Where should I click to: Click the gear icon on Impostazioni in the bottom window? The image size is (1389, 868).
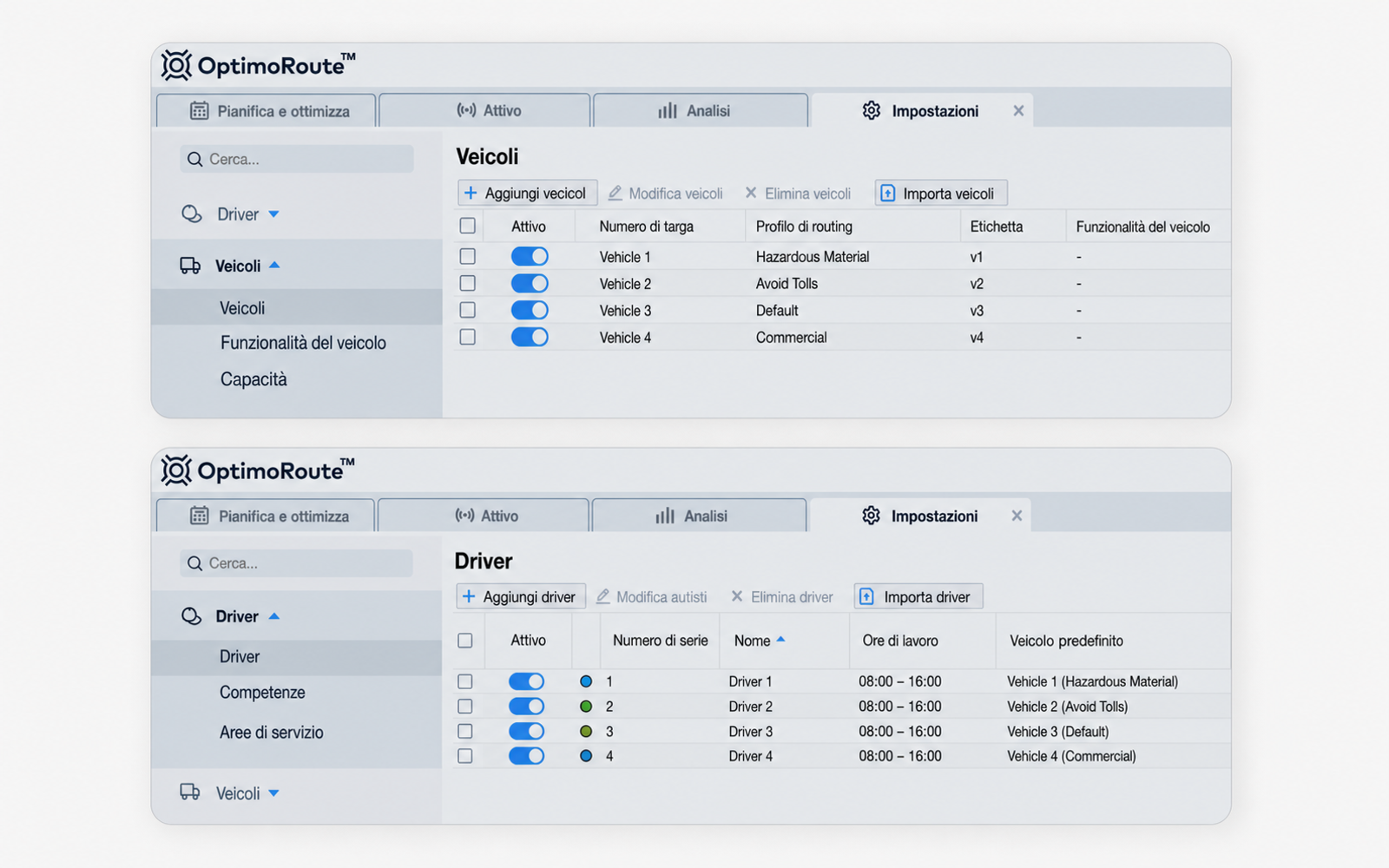point(871,516)
